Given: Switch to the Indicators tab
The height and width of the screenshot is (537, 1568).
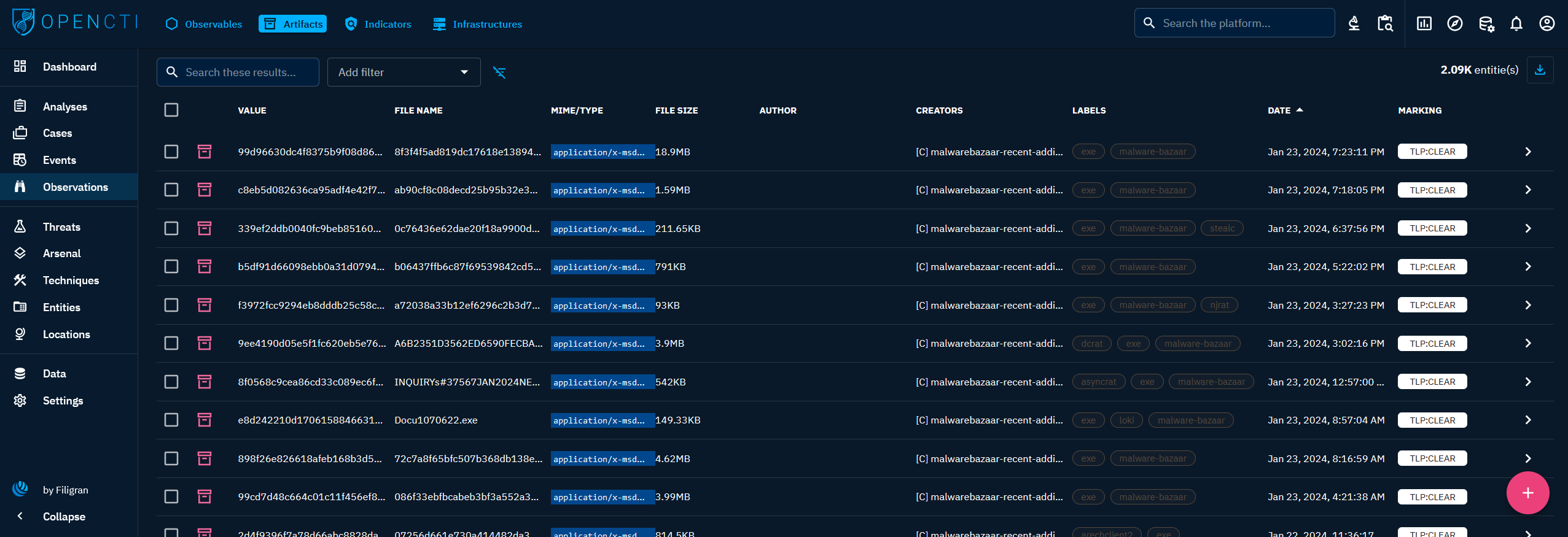Looking at the screenshot, I should [378, 24].
